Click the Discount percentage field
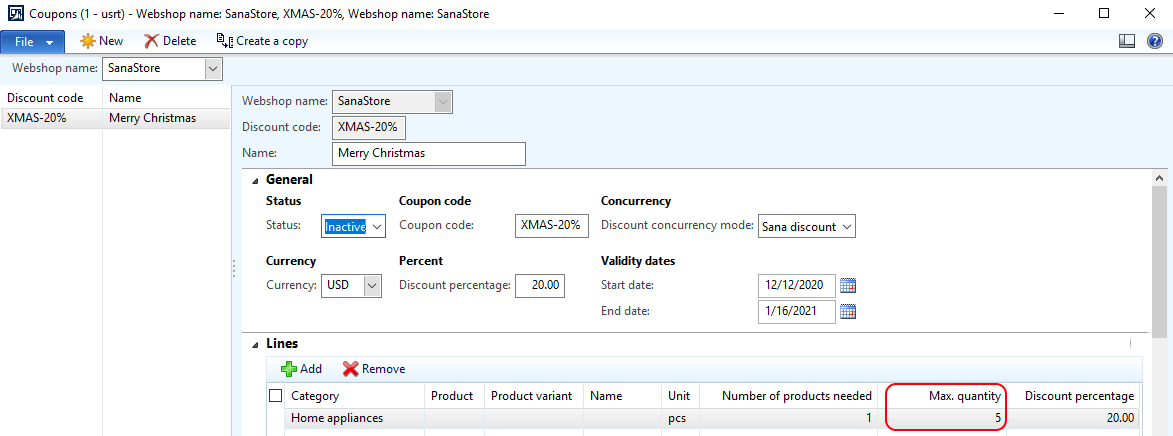This screenshot has height=436, width=1173. tap(540, 285)
